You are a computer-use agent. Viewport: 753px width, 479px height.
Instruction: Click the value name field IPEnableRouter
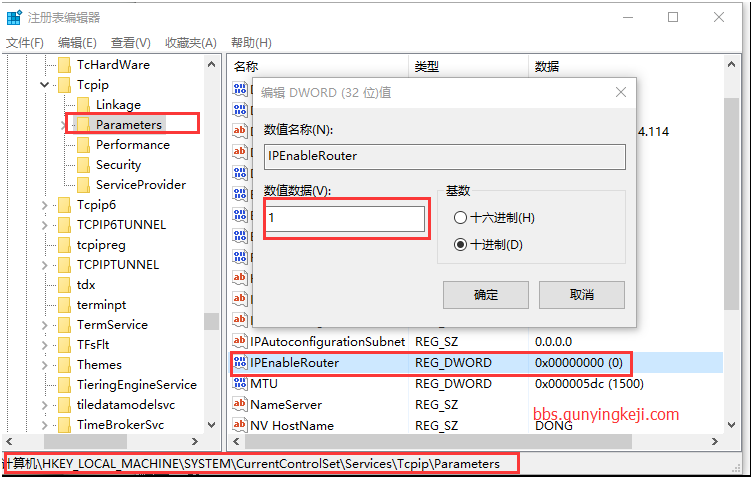445,156
